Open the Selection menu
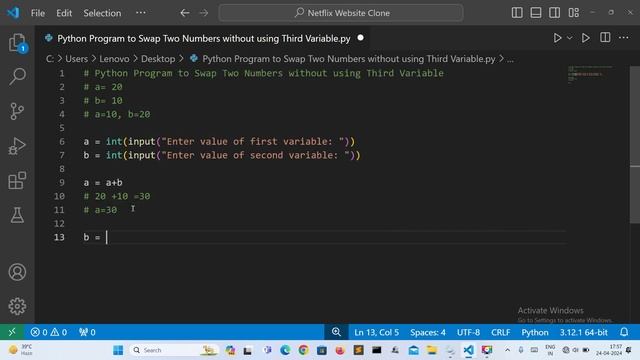 [x=102, y=13]
